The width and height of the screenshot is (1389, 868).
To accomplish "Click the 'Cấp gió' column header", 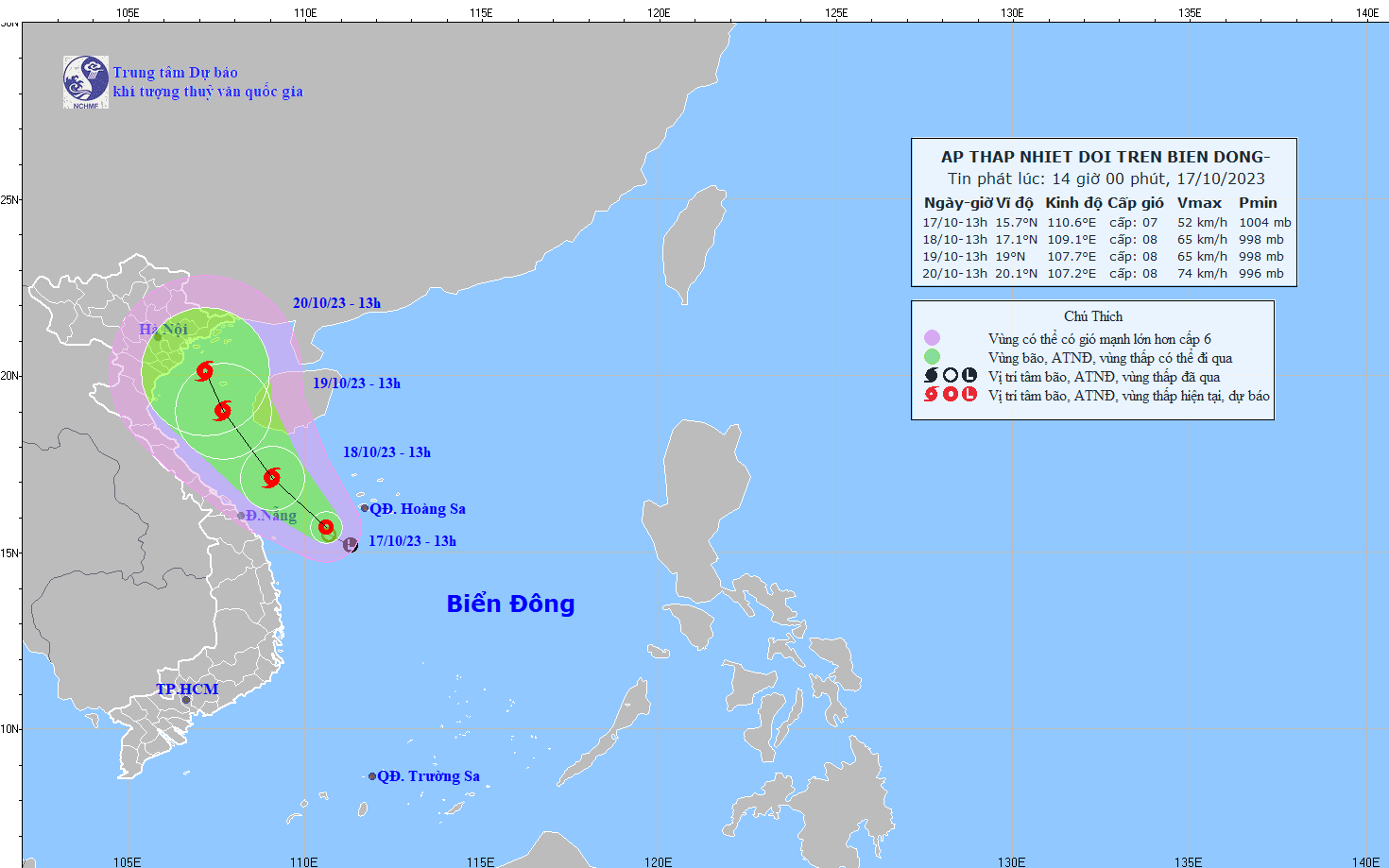I will pyautogui.click(x=1136, y=202).
